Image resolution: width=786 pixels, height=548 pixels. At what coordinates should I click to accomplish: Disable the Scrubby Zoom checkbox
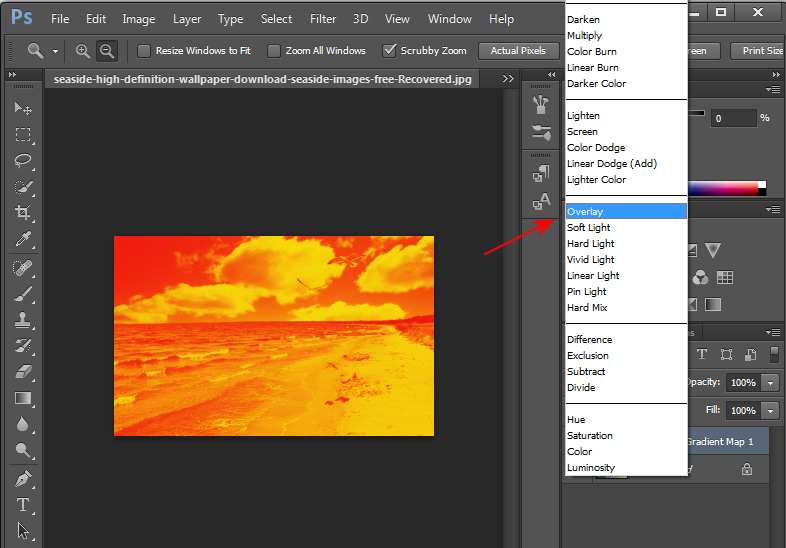(x=390, y=51)
